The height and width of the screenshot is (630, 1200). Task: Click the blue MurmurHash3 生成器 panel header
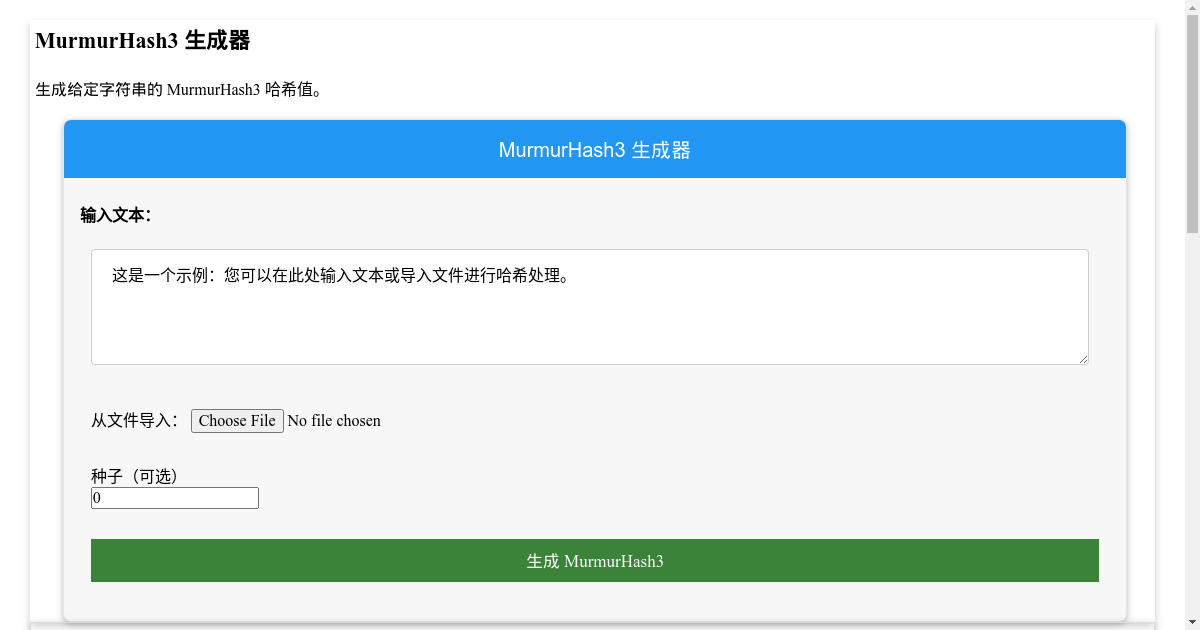click(x=594, y=149)
